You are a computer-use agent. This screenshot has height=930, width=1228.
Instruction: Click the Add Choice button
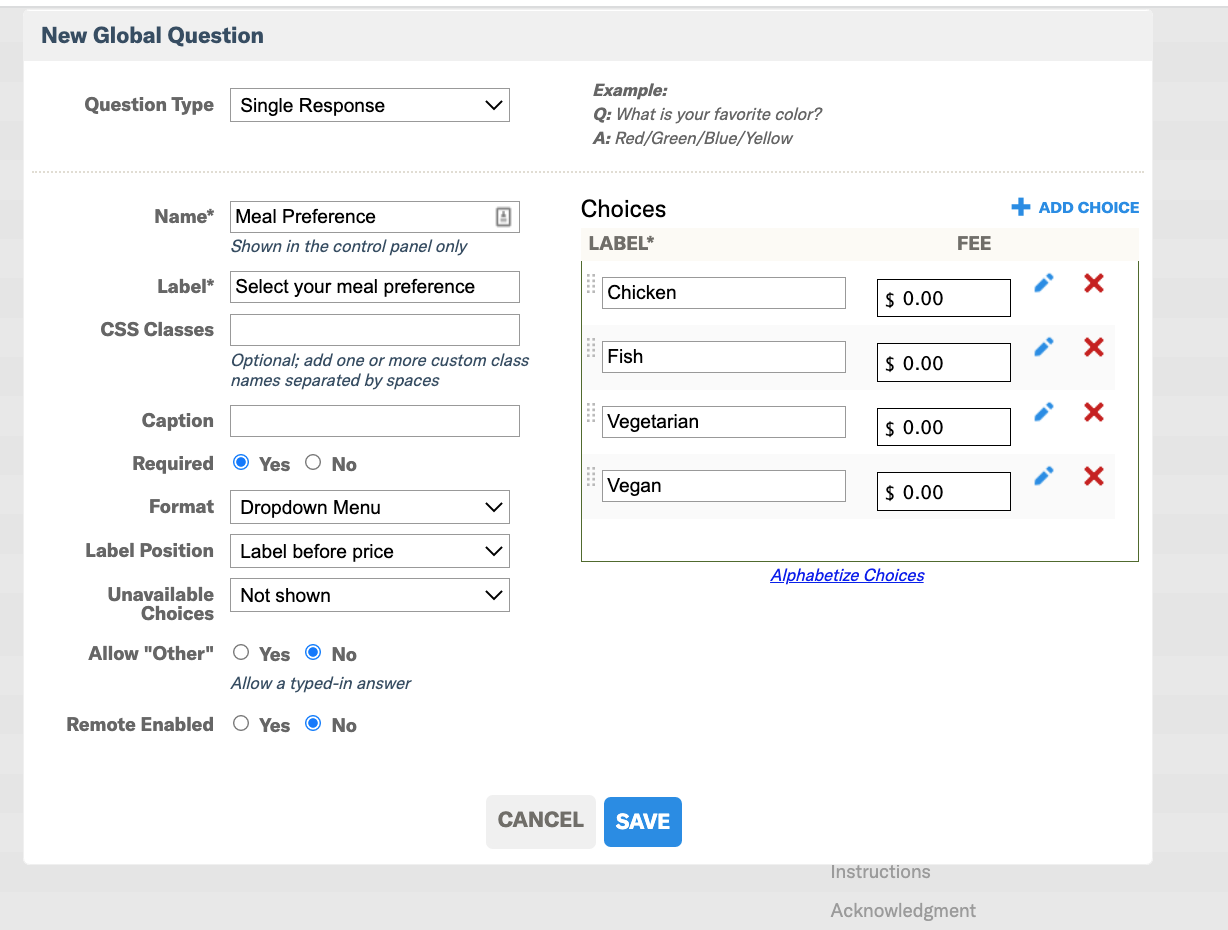coord(1075,207)
